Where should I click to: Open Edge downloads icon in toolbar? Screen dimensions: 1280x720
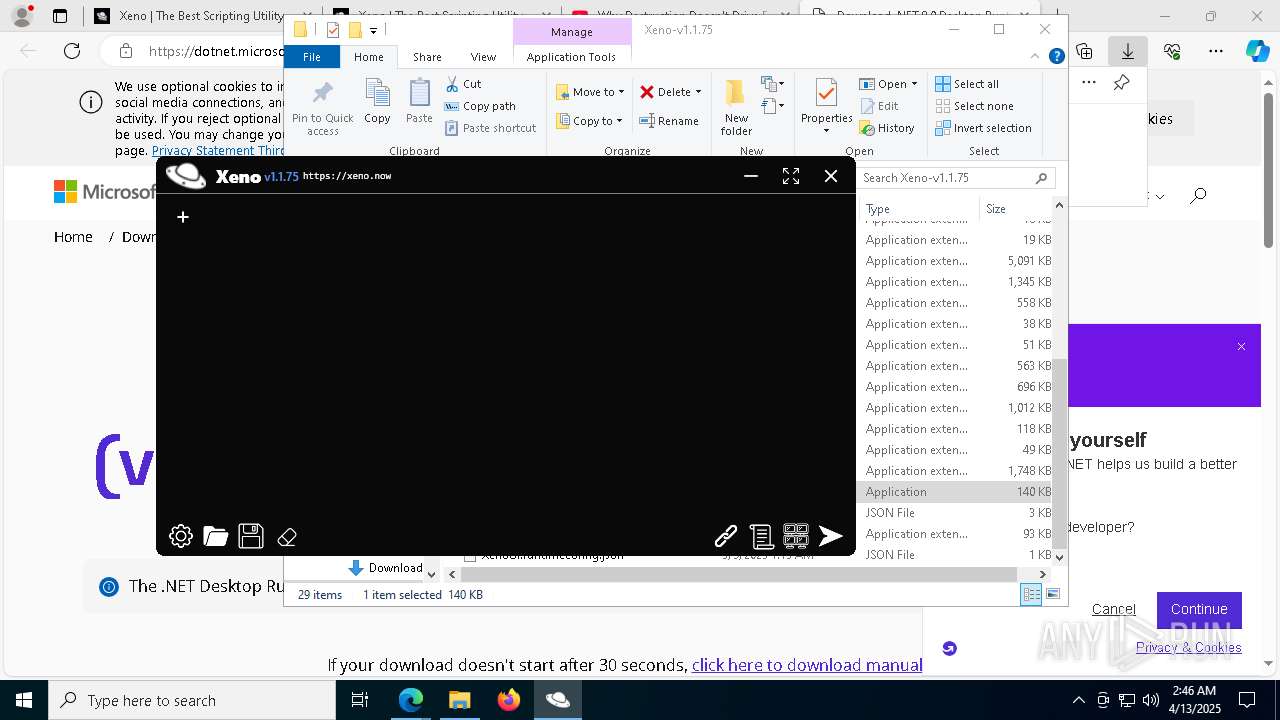click(x=1128, y=51)
